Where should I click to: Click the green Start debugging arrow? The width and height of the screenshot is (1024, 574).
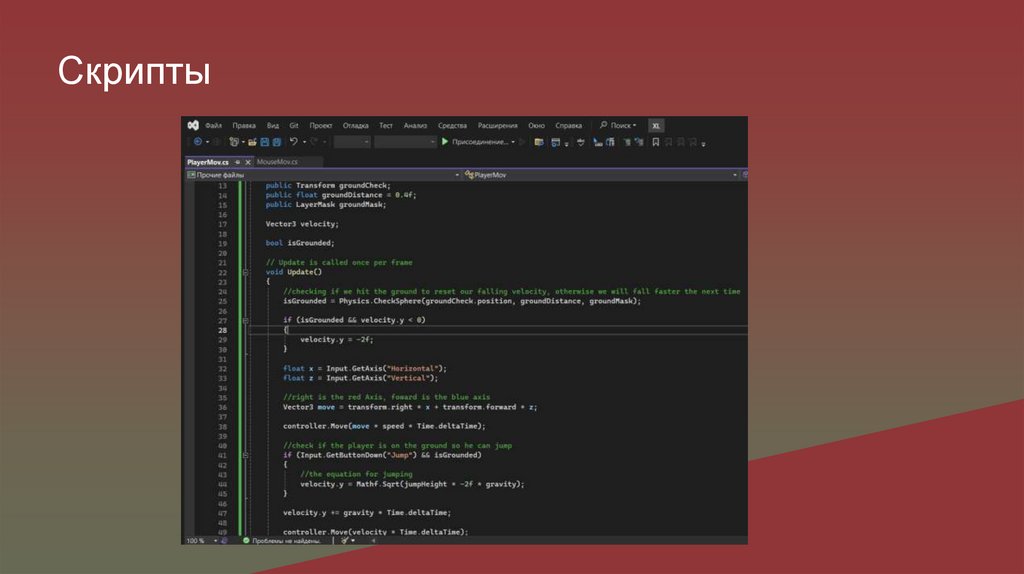point(445,142)
